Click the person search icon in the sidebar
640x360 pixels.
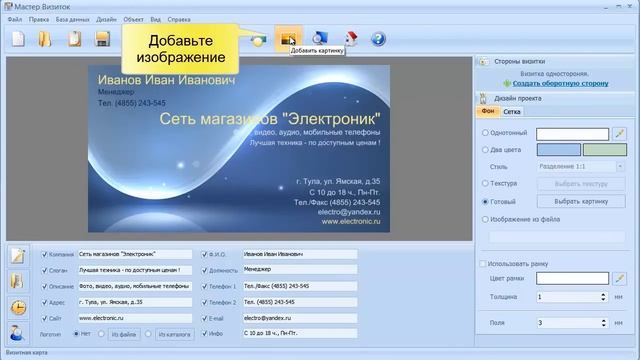click(17, 333)
